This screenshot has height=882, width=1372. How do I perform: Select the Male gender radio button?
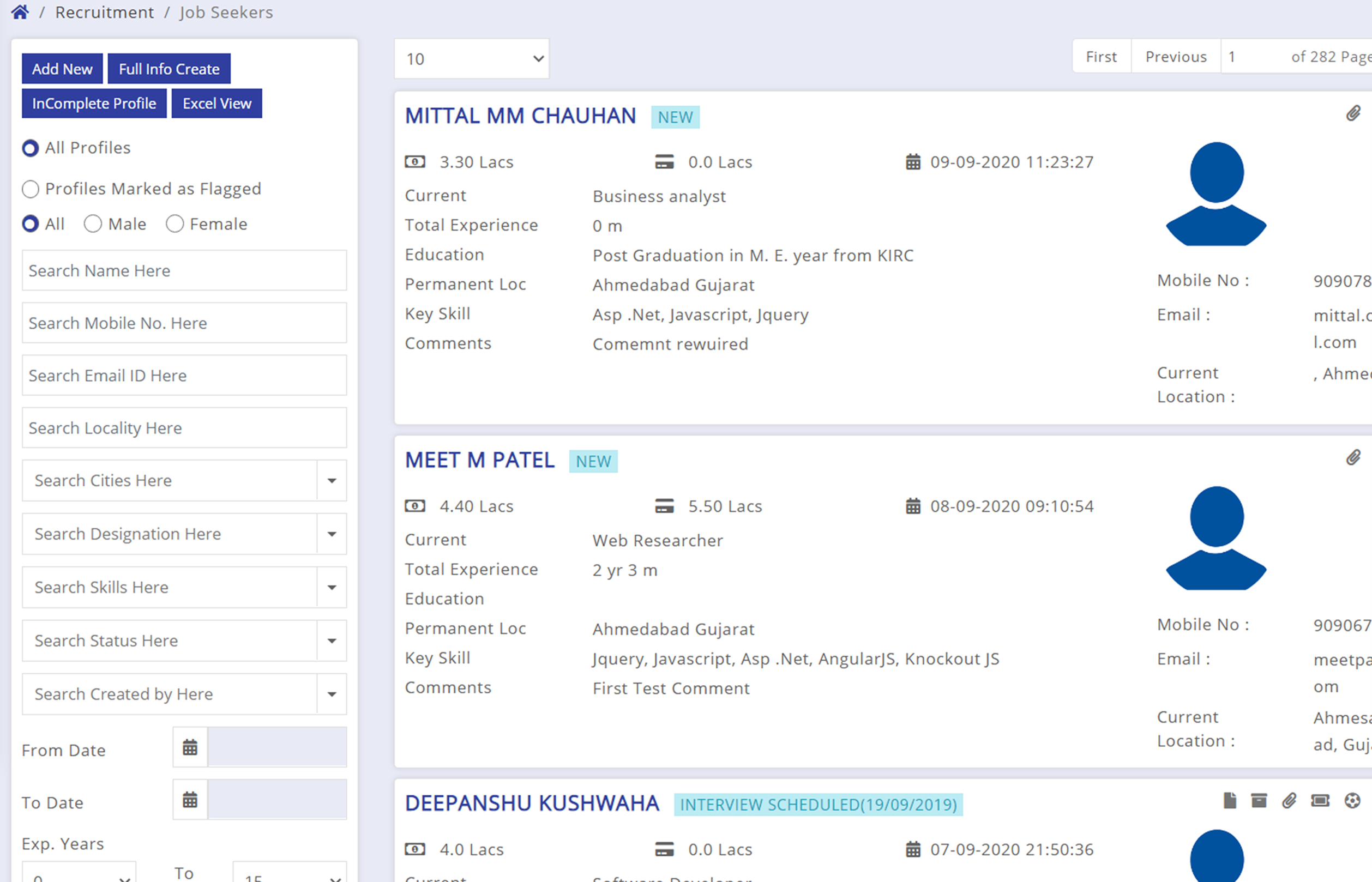click(x=93, y=224)
